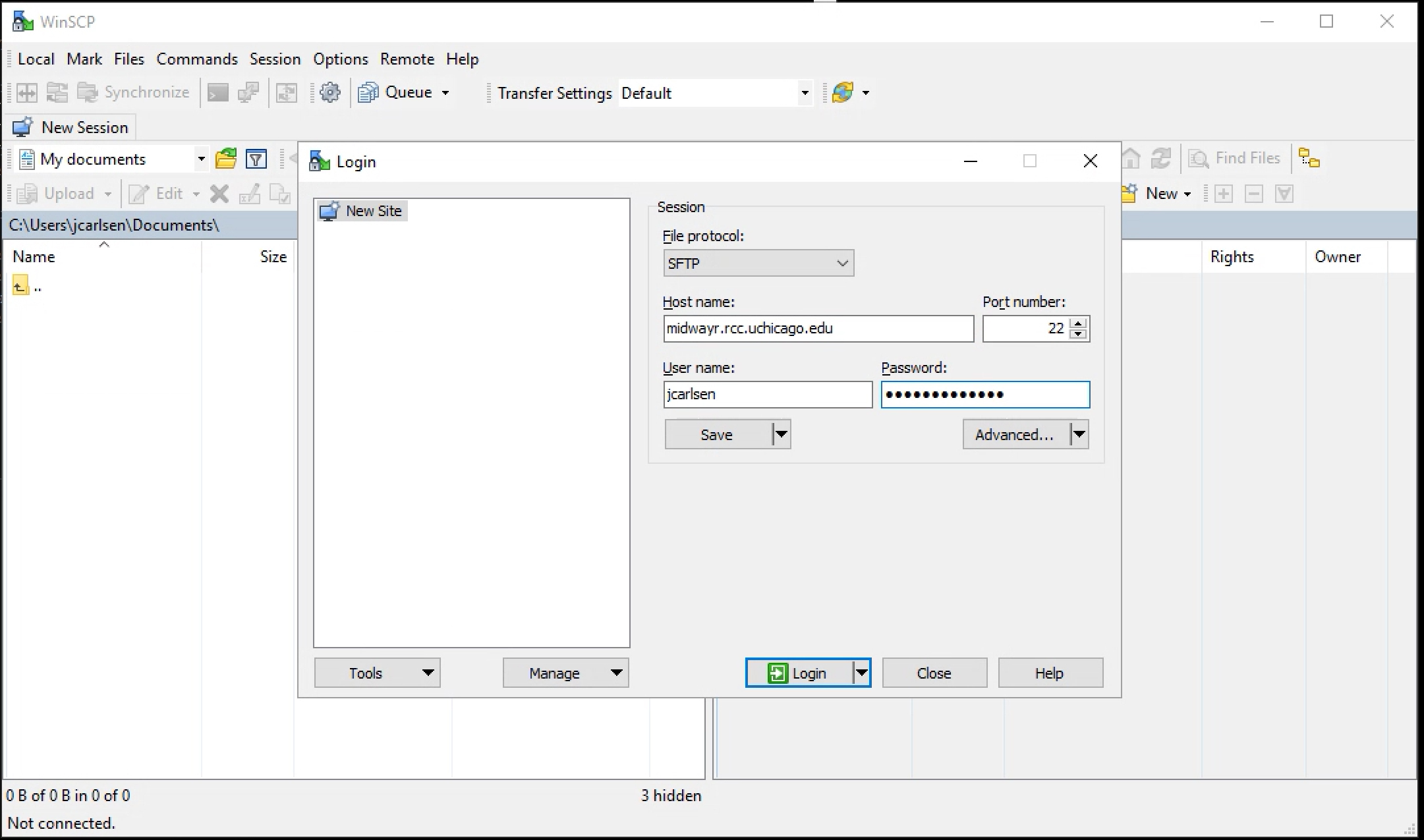Click the User name field
1424x840 pixels.
tap(768, 394)
